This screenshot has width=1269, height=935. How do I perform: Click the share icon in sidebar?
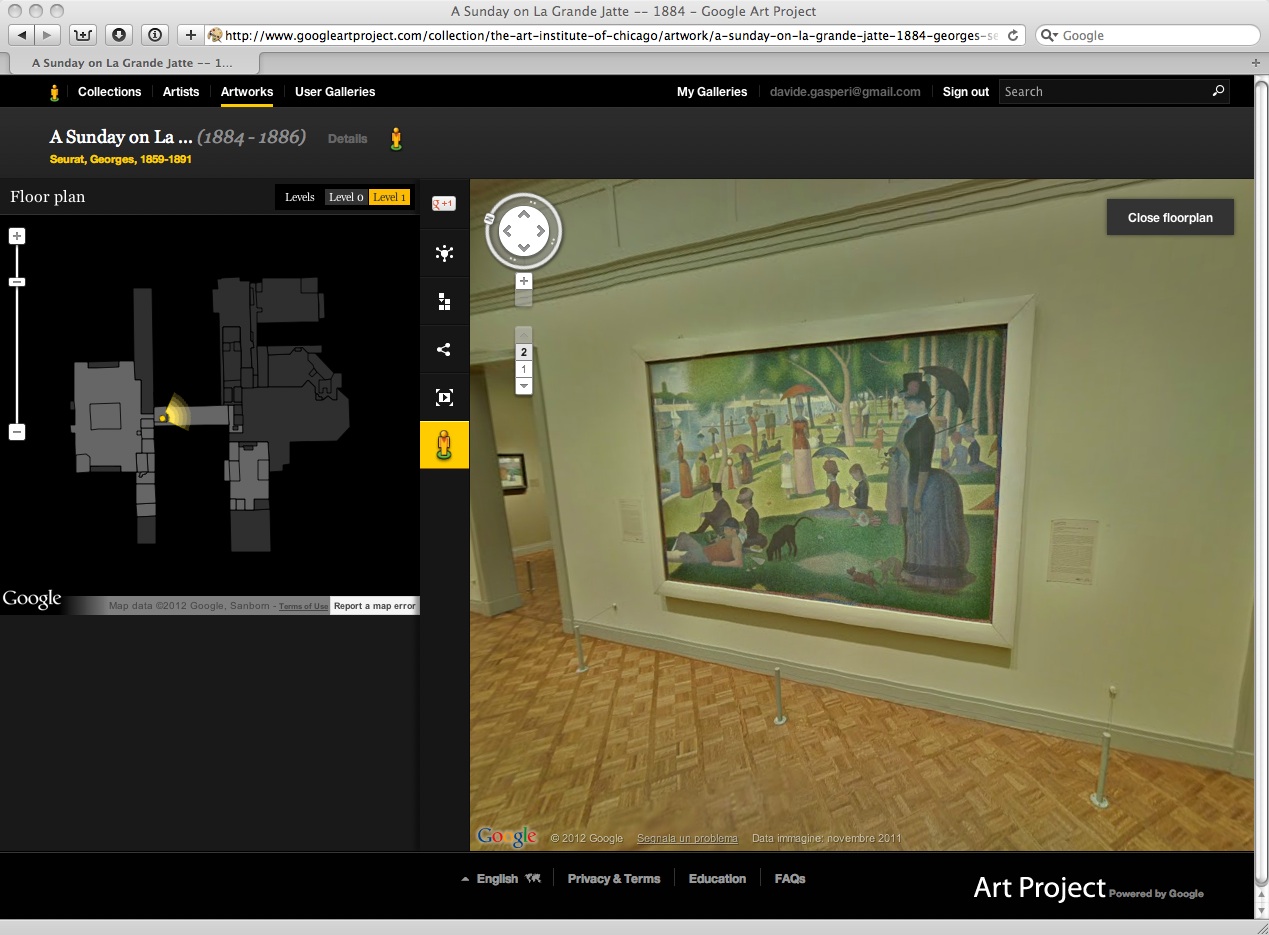coord(444,349)
